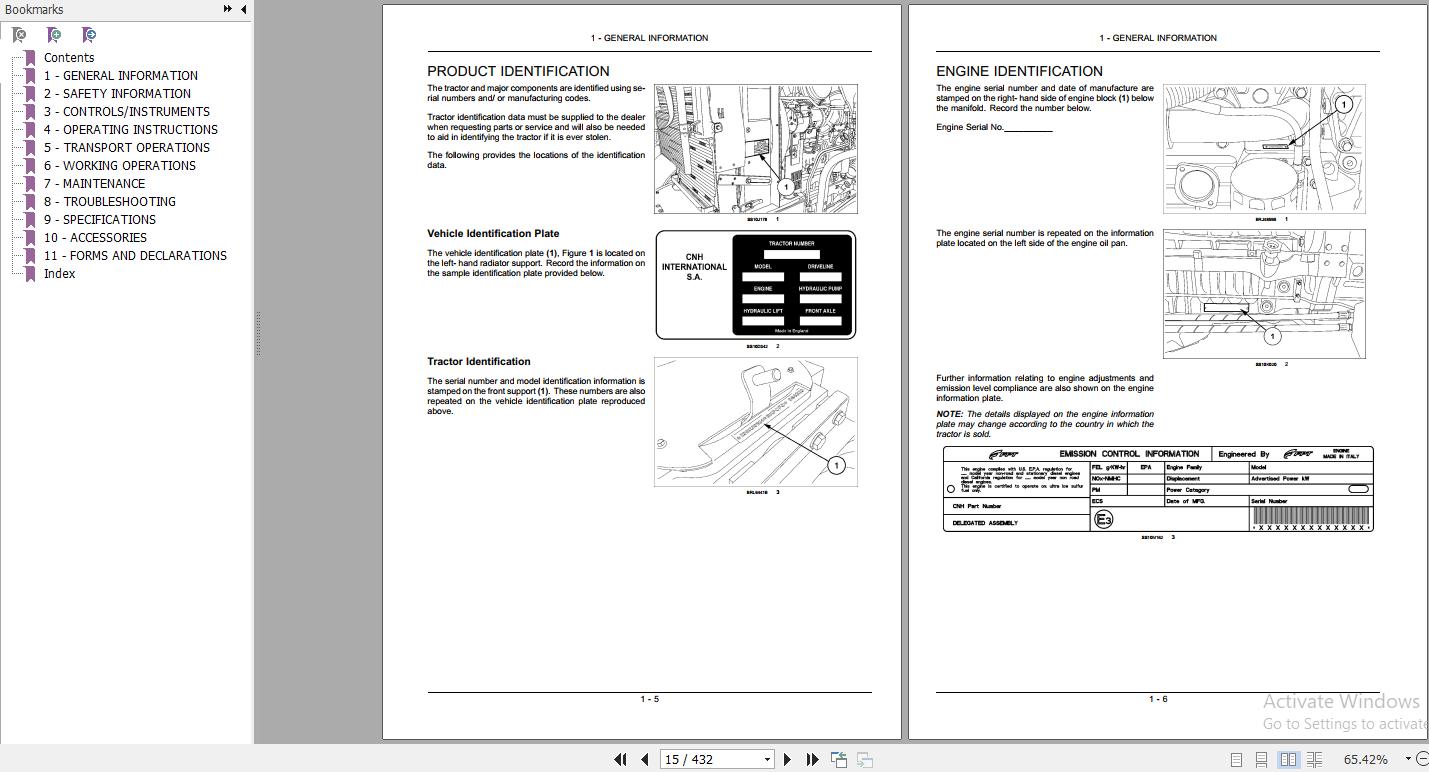This screenshot has width=1429, height=772.
Task: Toggle continuous scrolling layout
Action: click(x=1262, y=759)
